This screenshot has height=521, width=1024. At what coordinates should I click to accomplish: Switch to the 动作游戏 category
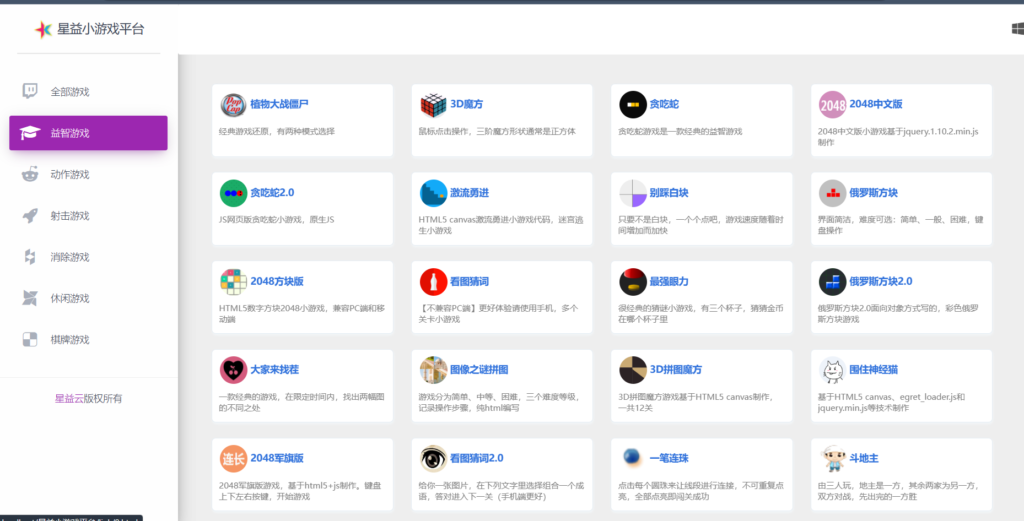[x=88, y=174]
